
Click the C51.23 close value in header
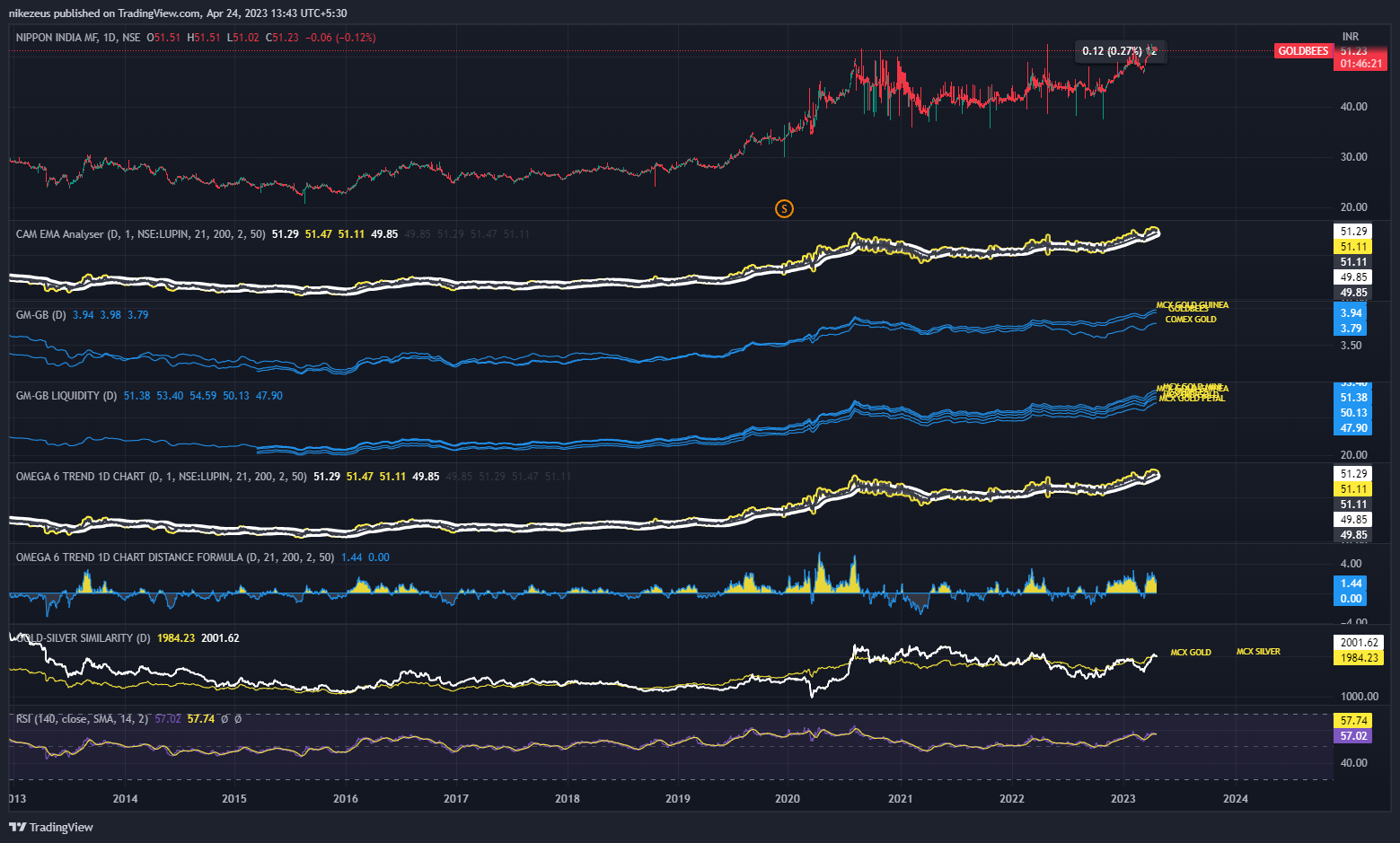(x=282, y=38)
